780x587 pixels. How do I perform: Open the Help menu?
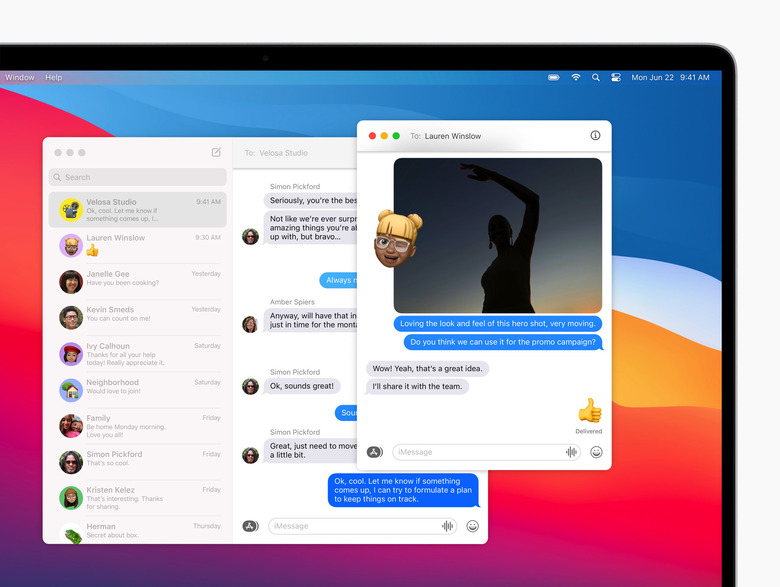coord(54,77)
